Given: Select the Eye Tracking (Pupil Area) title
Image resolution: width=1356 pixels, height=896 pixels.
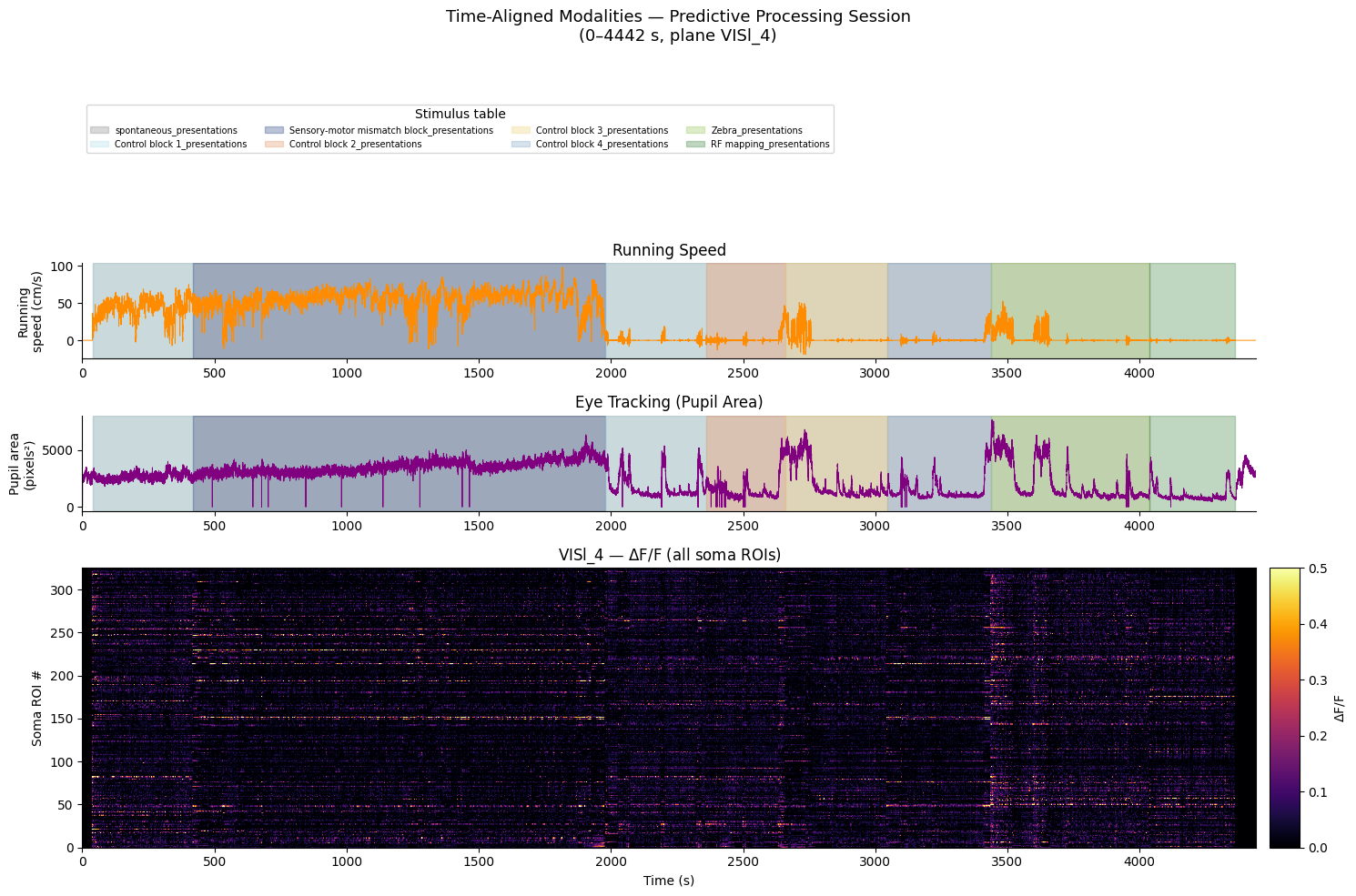Looking at the screenshot, I should tap(669, 402).
